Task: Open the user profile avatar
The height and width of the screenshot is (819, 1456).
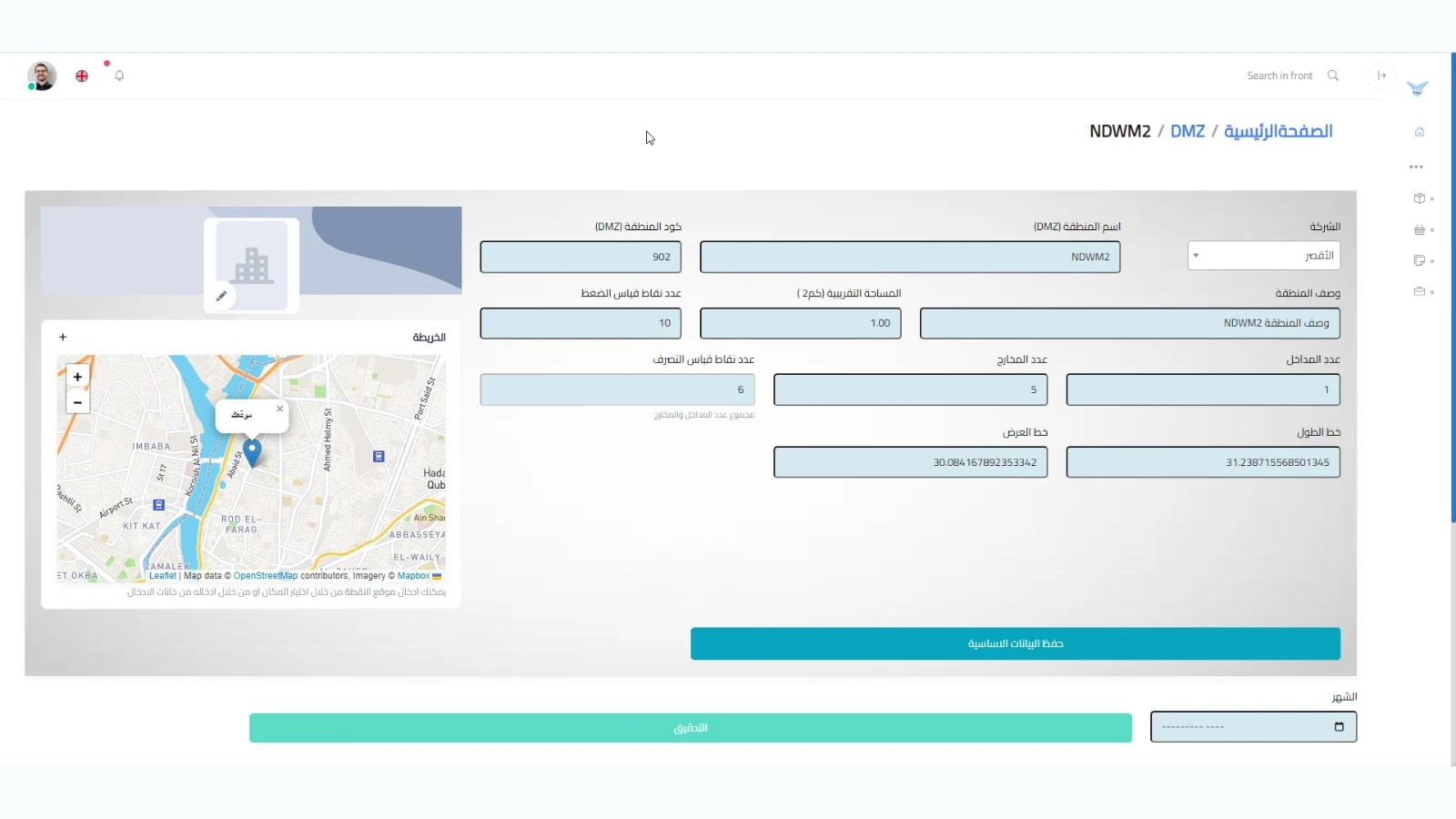Action: pos(42,76)
